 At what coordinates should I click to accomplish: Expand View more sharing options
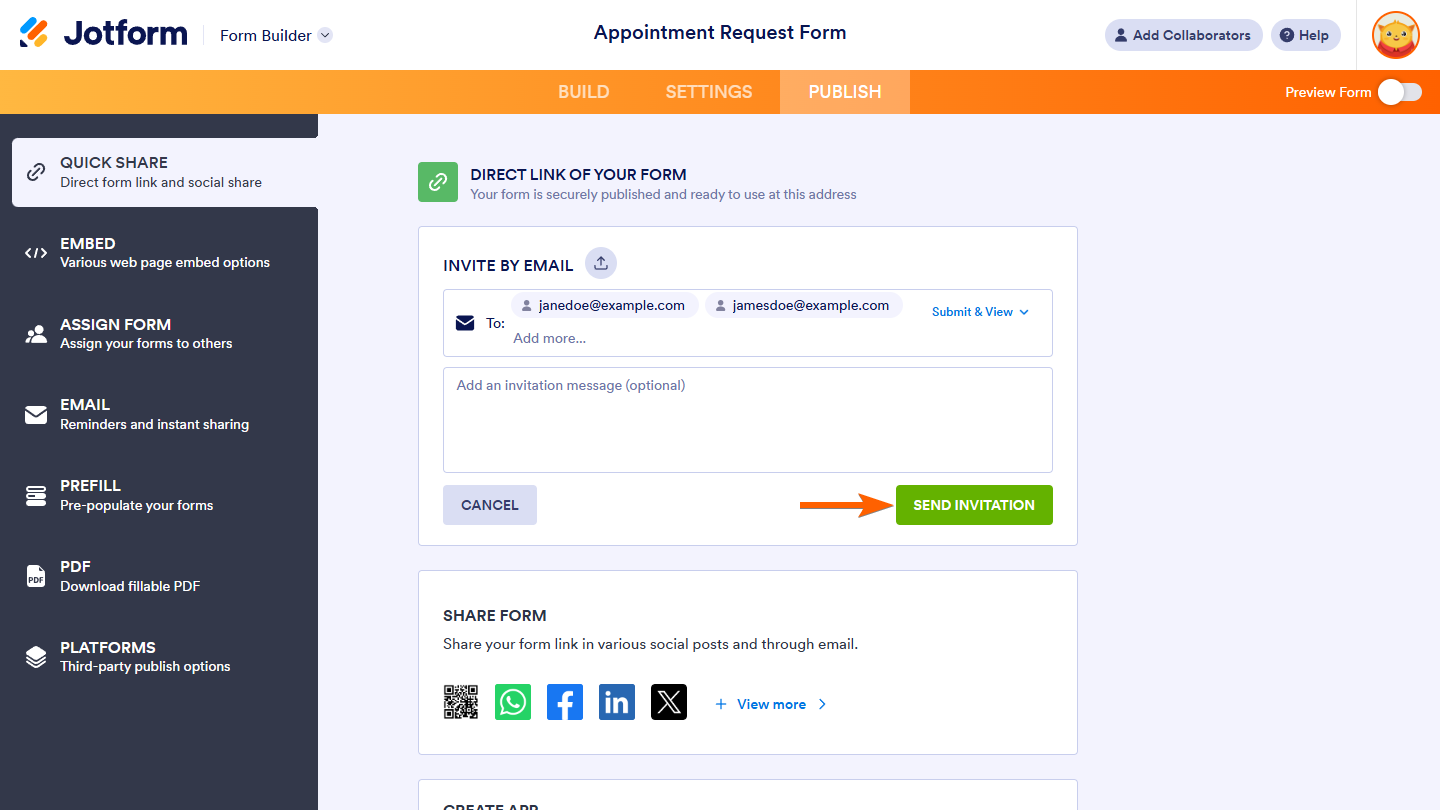point(771,704)
